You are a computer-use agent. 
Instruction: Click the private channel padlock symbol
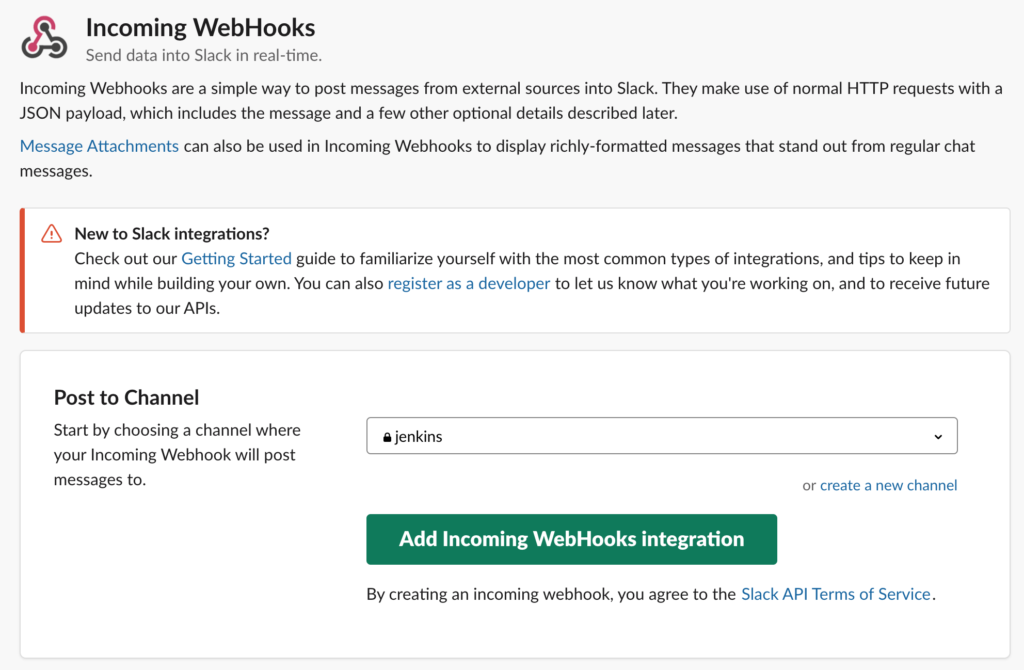[386, 436]
